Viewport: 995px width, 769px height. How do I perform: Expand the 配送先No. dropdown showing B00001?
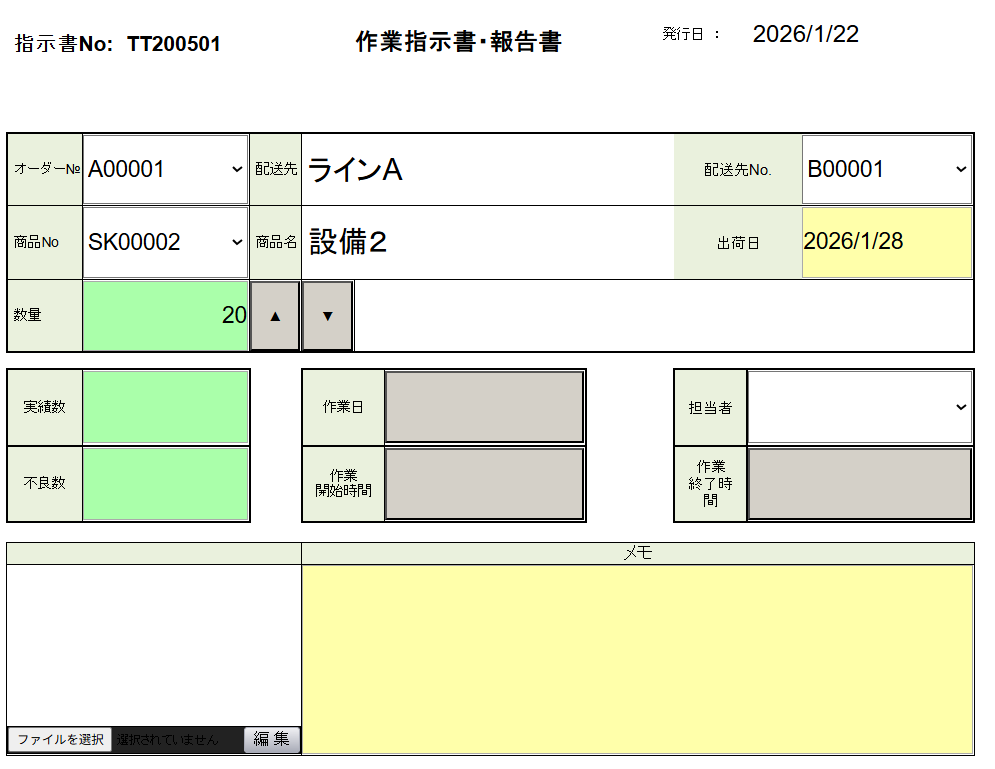pyautogui.click(x=887, y=170)
